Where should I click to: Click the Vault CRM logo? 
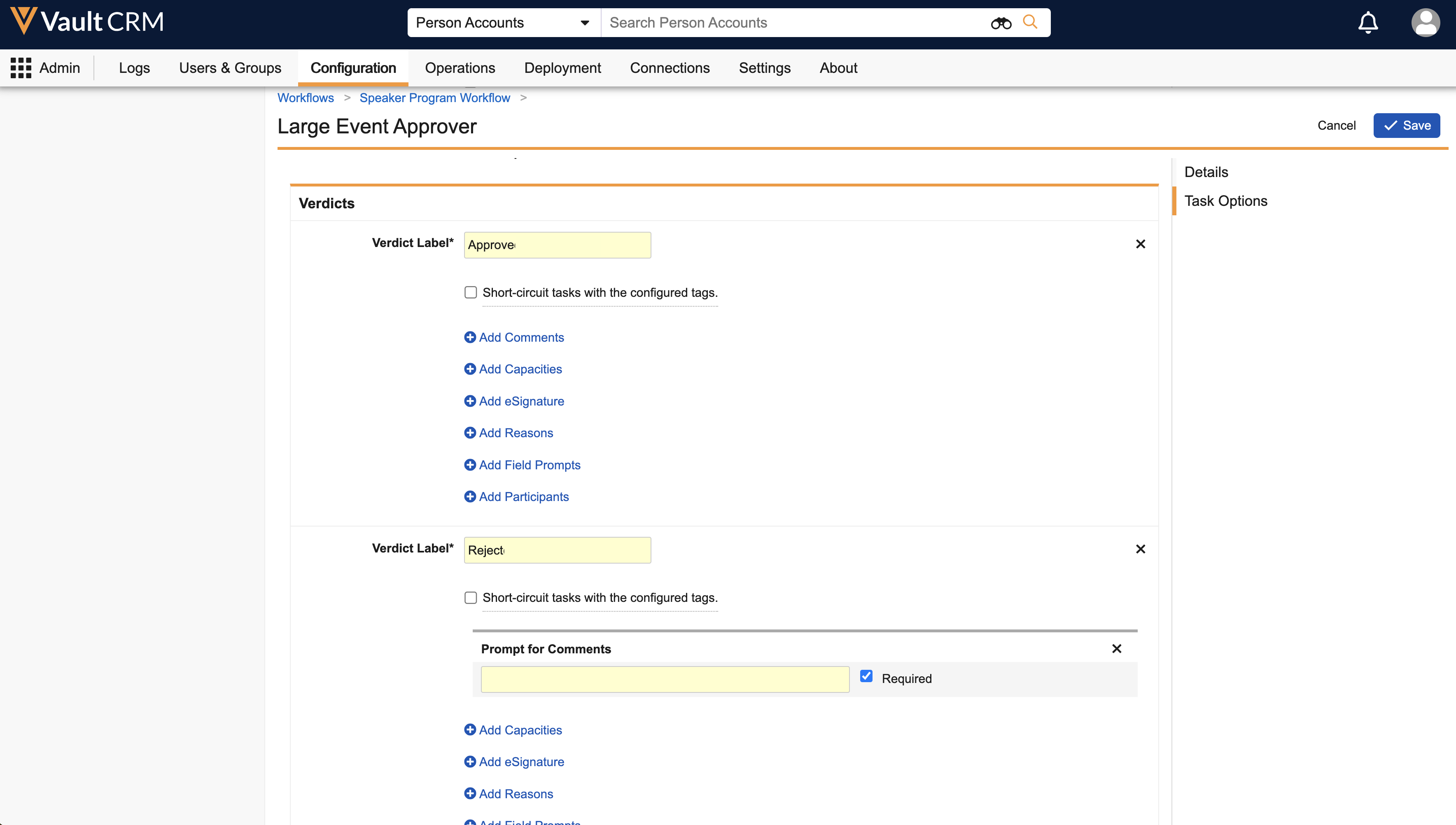(x=88, y=21)
